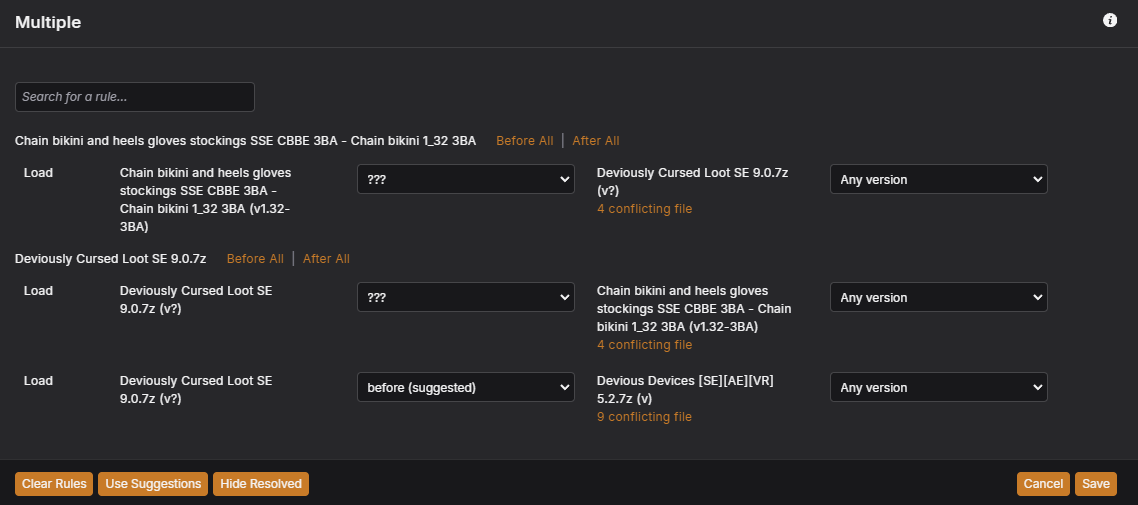Click the 'Deviously Cursed Loot SE 9.0.7z' group heading
The width and height of the screenshot is (1138, 505).
pyautogui.click(x=110, y=258)
